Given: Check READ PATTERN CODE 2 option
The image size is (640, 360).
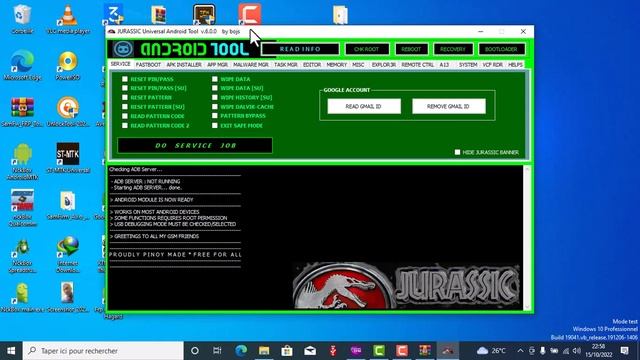Looking at the screenshot, I should [125, 125].
